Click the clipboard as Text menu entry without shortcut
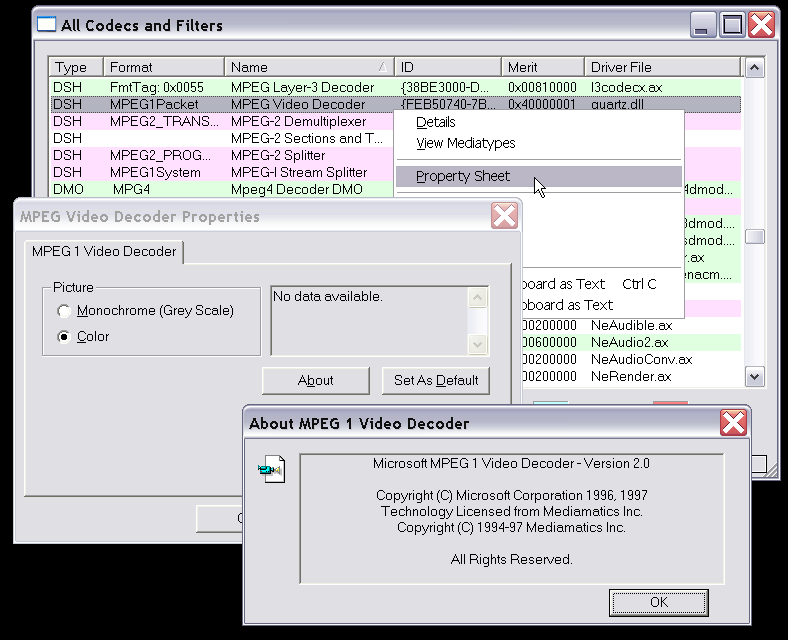788x640 pixels. coord(602,305)
